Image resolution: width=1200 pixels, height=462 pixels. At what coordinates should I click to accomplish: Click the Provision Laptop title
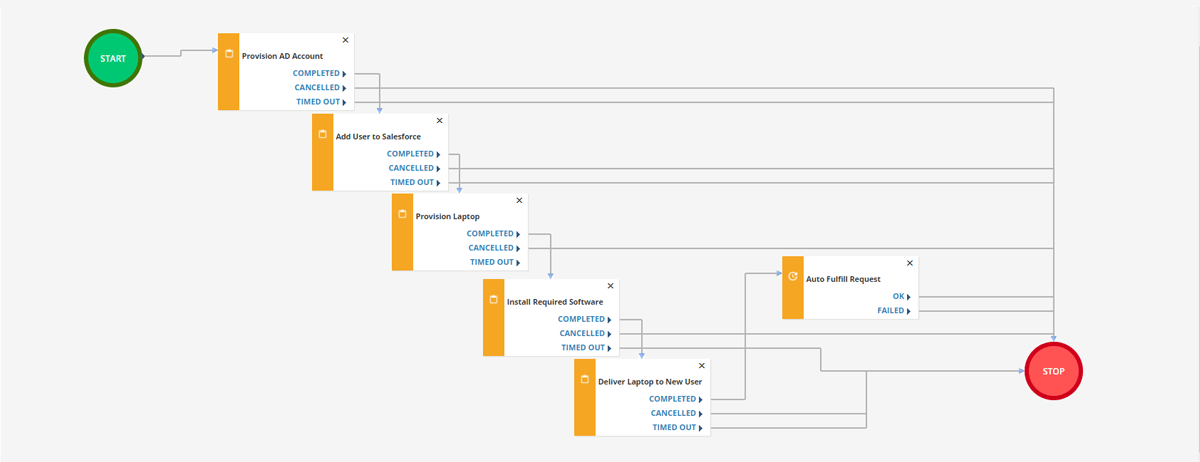pos(447,216)
